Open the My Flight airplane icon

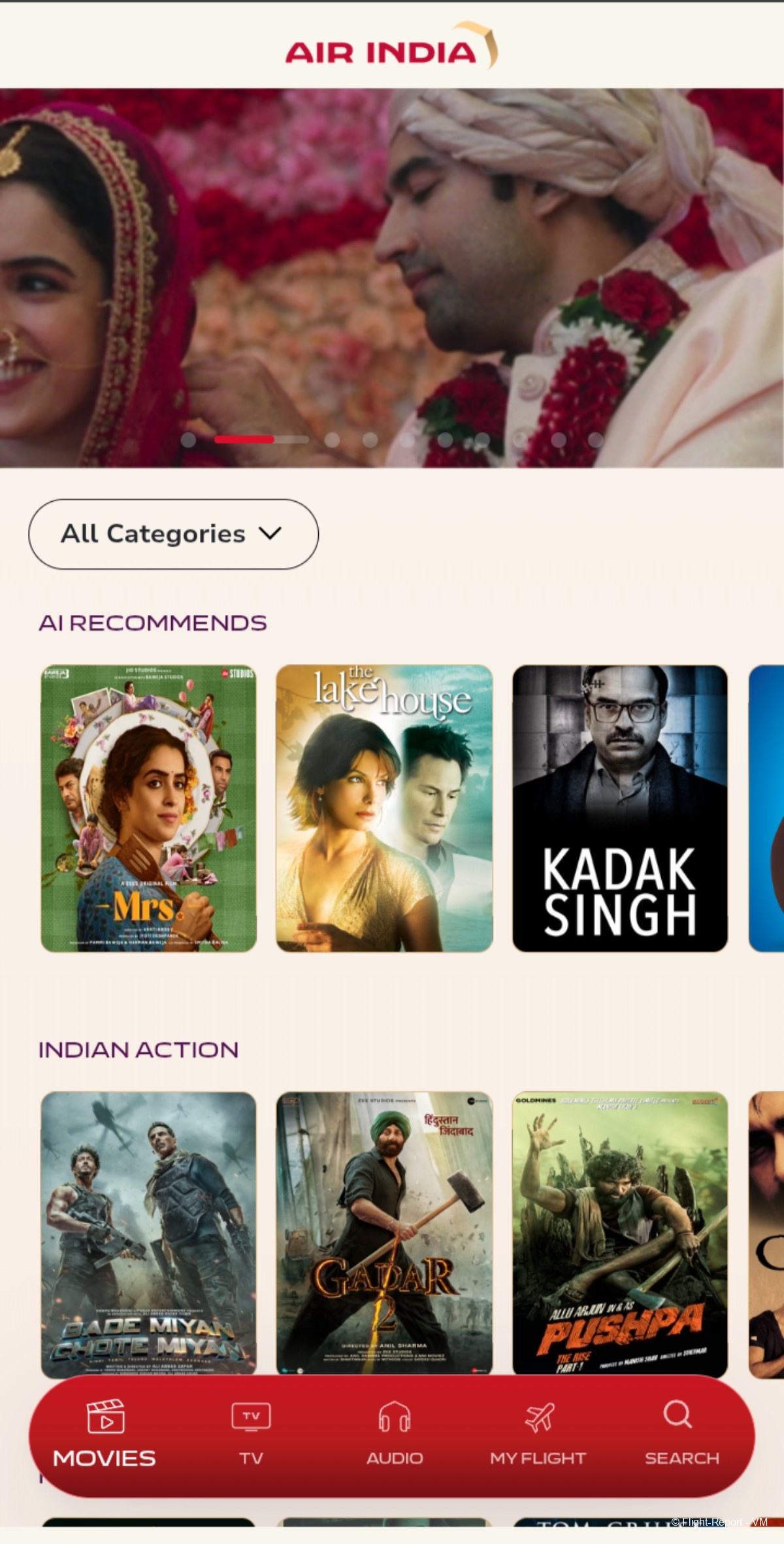tap(539, 1417)
